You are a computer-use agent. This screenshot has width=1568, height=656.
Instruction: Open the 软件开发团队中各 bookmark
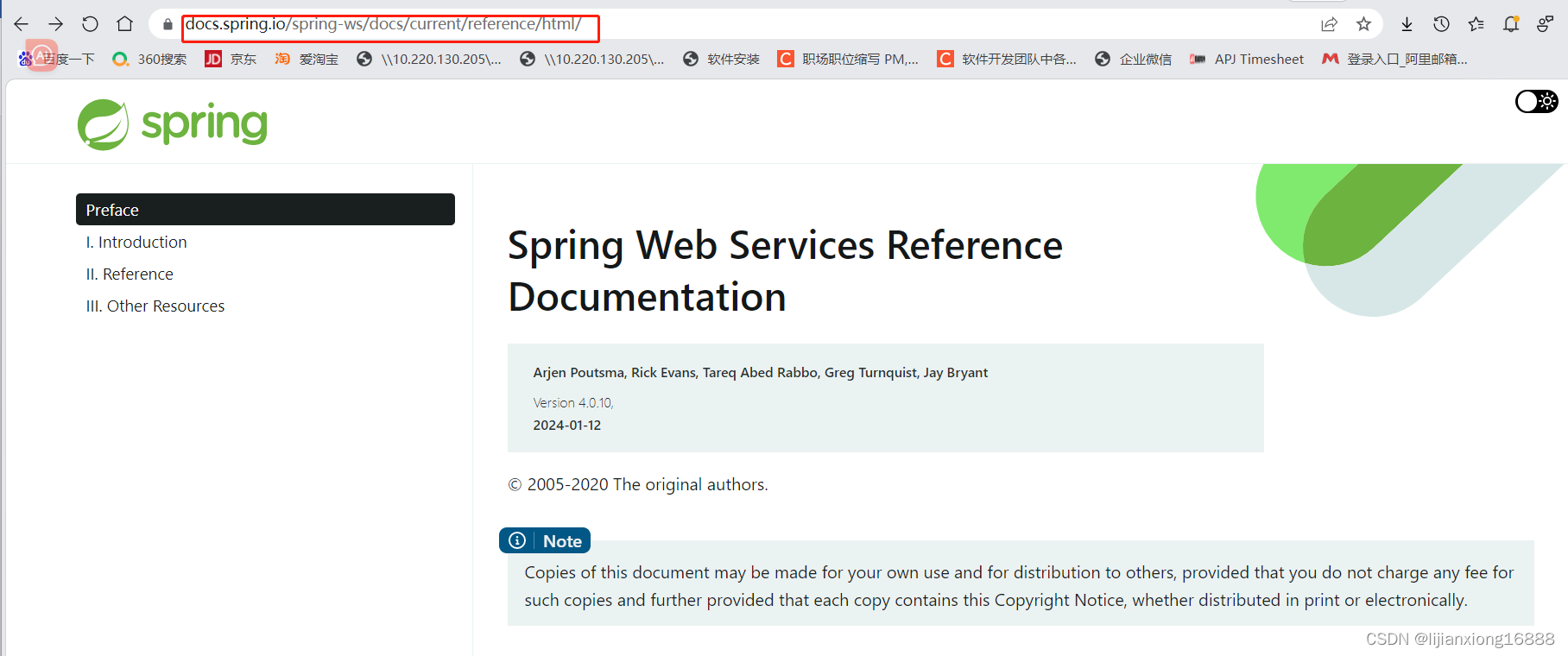tap(1007, 59)
